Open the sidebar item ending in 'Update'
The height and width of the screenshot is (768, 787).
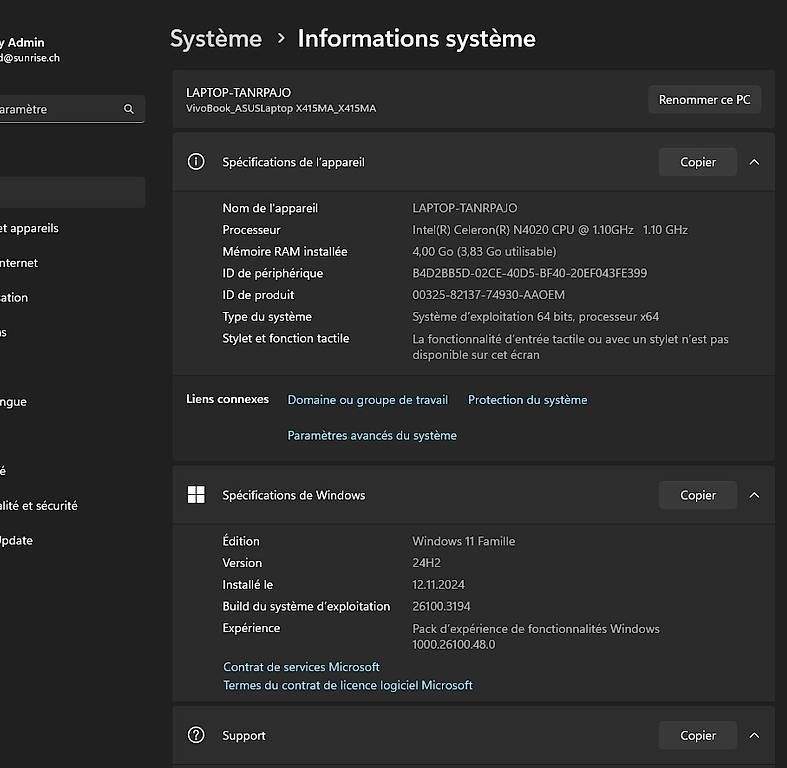pos(17,541)
